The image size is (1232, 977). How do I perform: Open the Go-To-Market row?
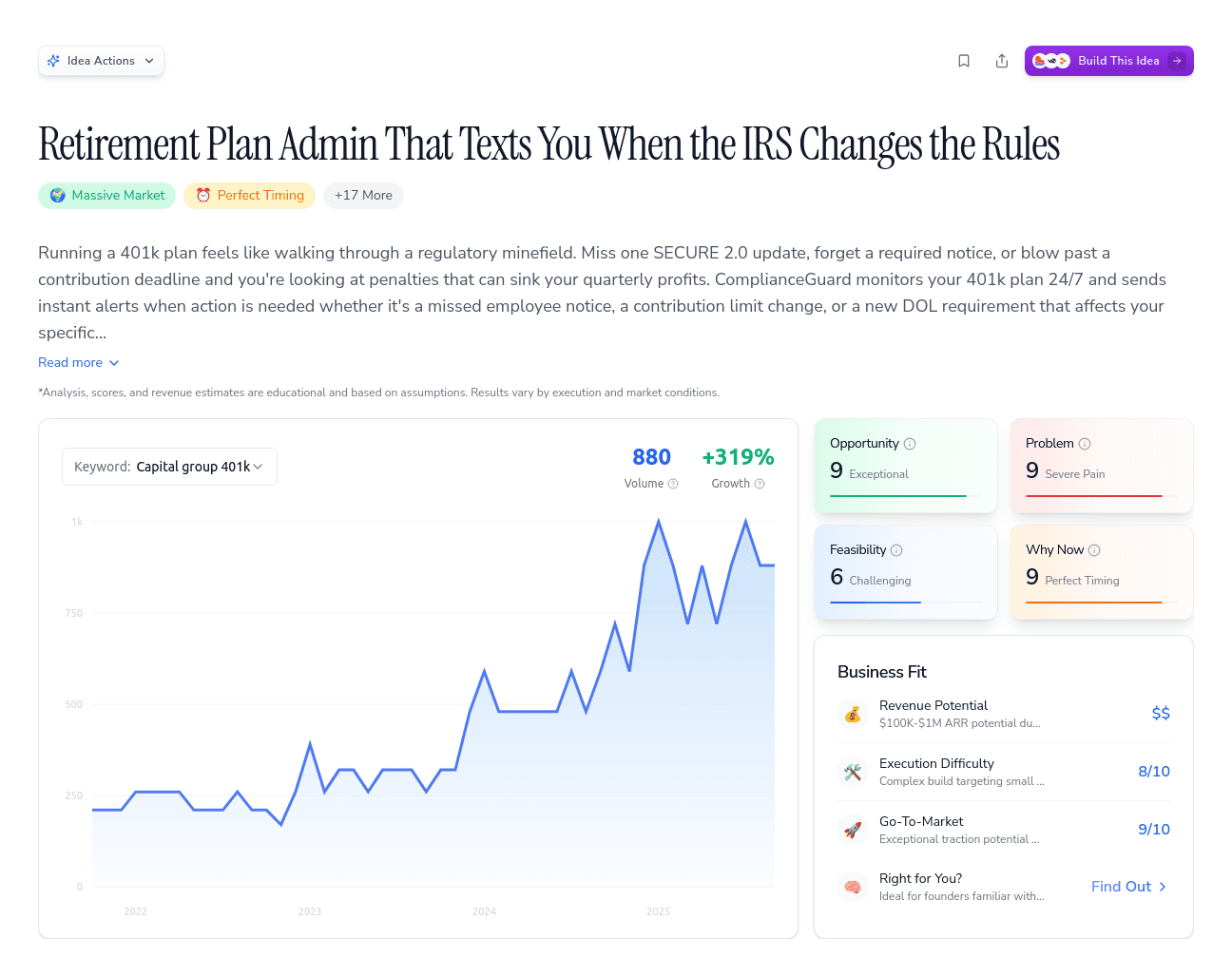tap(1003, 830)
